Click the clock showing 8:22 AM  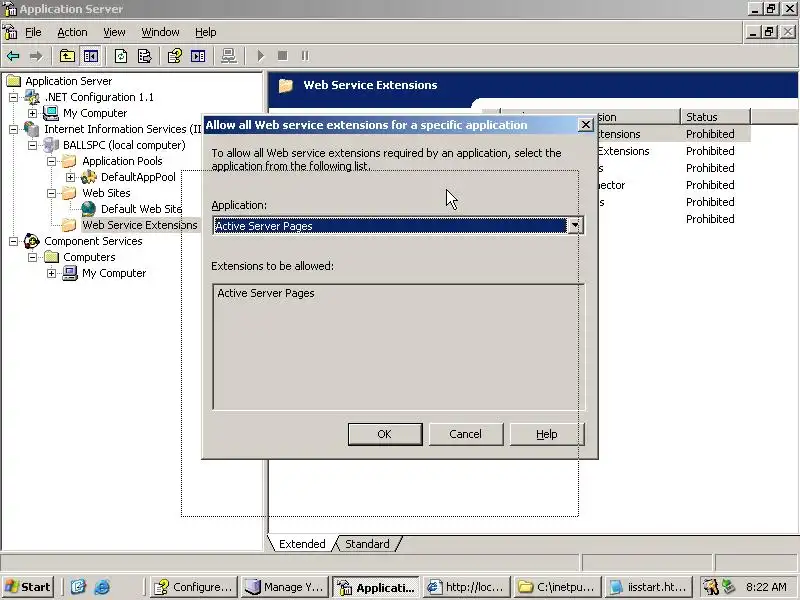(x=766, y=587)
